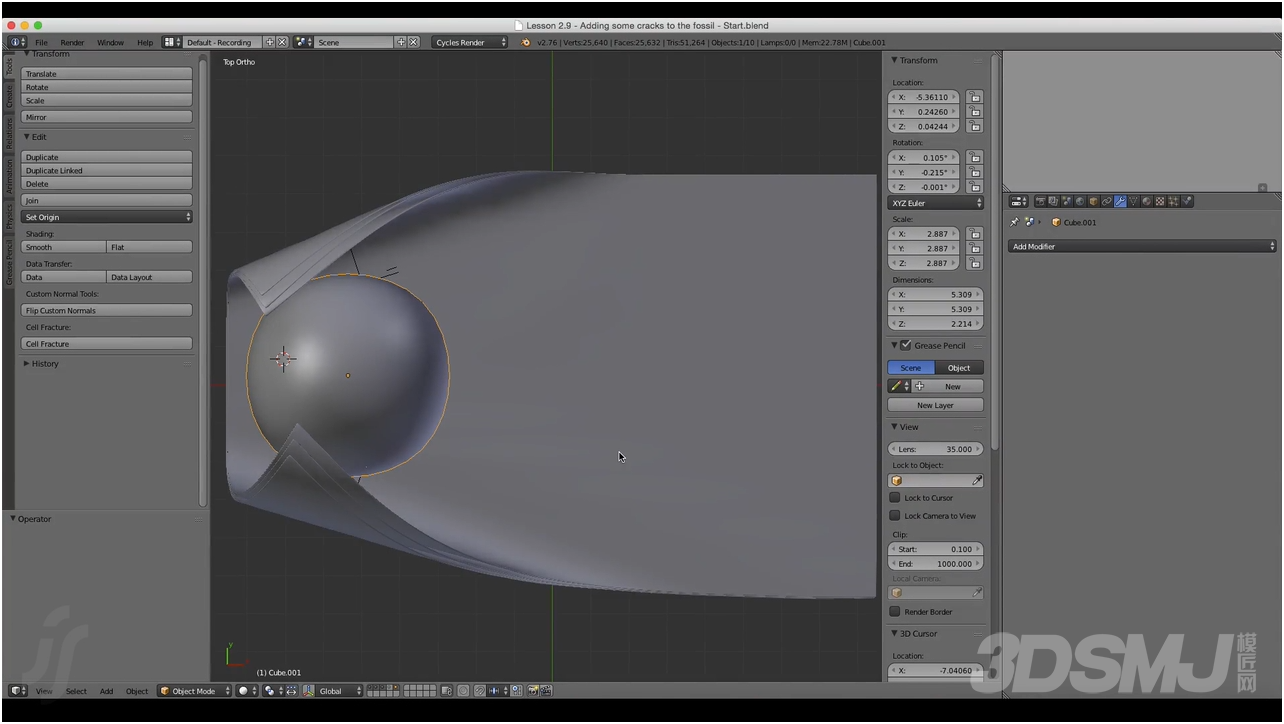Select Smooth shading button
Image resolution: width=1284 pixels, height=724 pixels.
(x=64, y=247)
